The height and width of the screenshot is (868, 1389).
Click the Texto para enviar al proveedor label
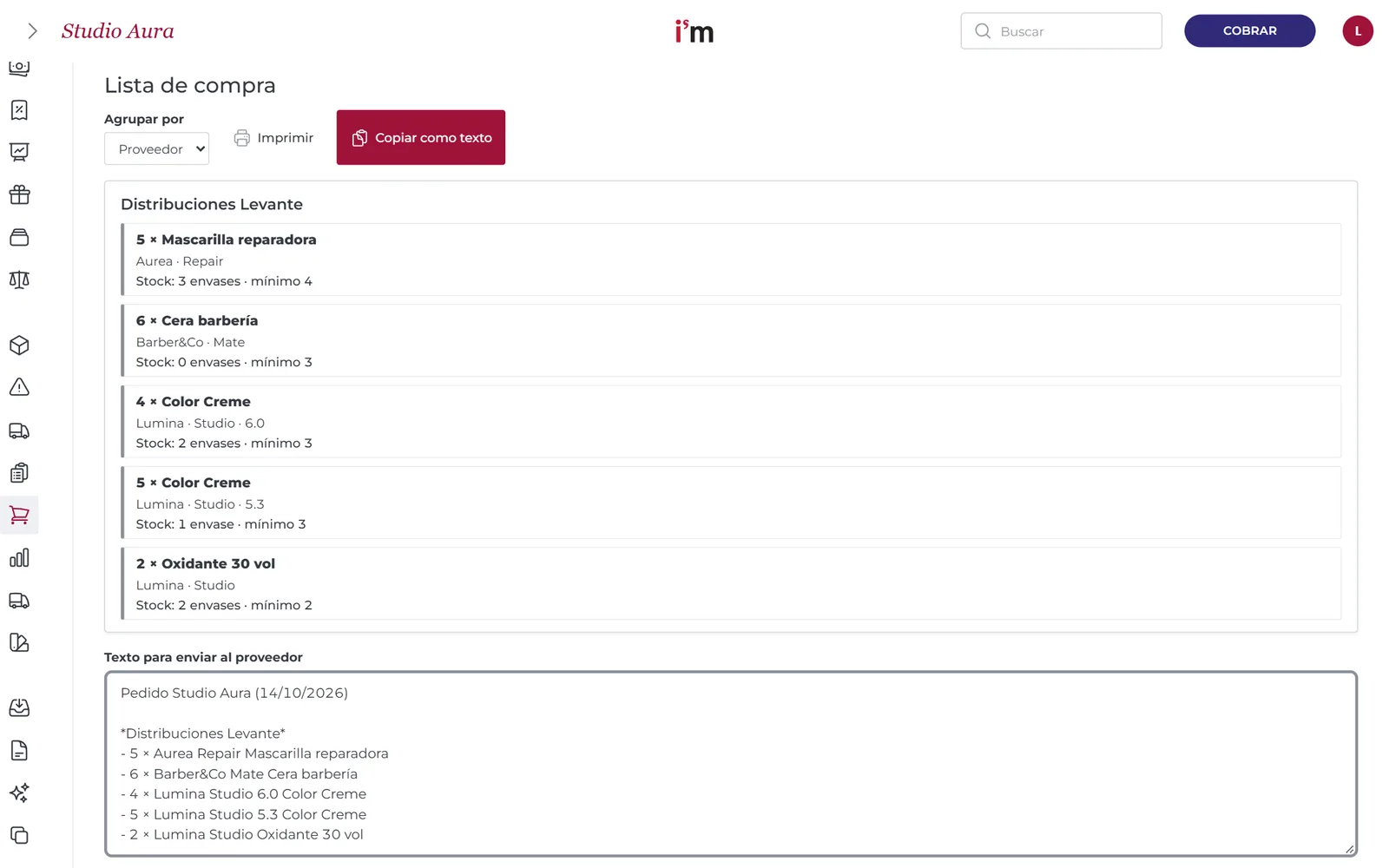click(203, 657)
